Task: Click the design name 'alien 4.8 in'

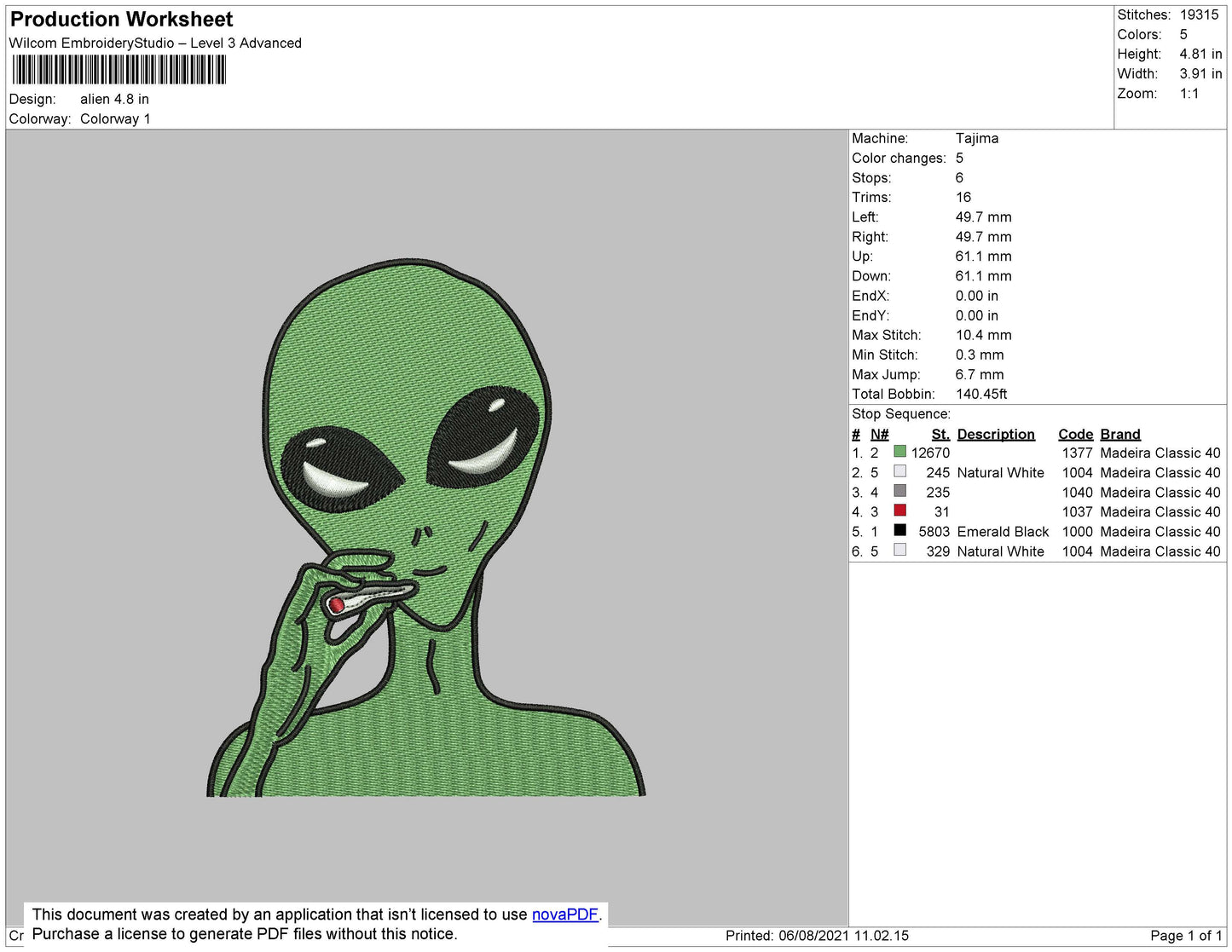Action: click(x=114, y=100)
